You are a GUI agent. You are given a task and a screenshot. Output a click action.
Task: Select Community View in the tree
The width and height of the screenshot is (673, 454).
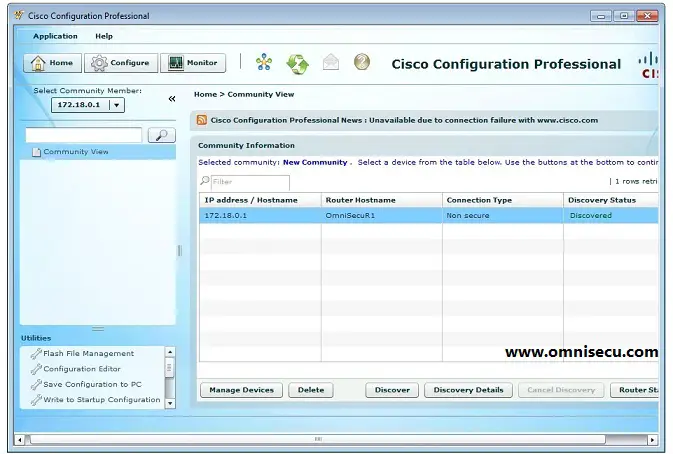click(98, 152)
